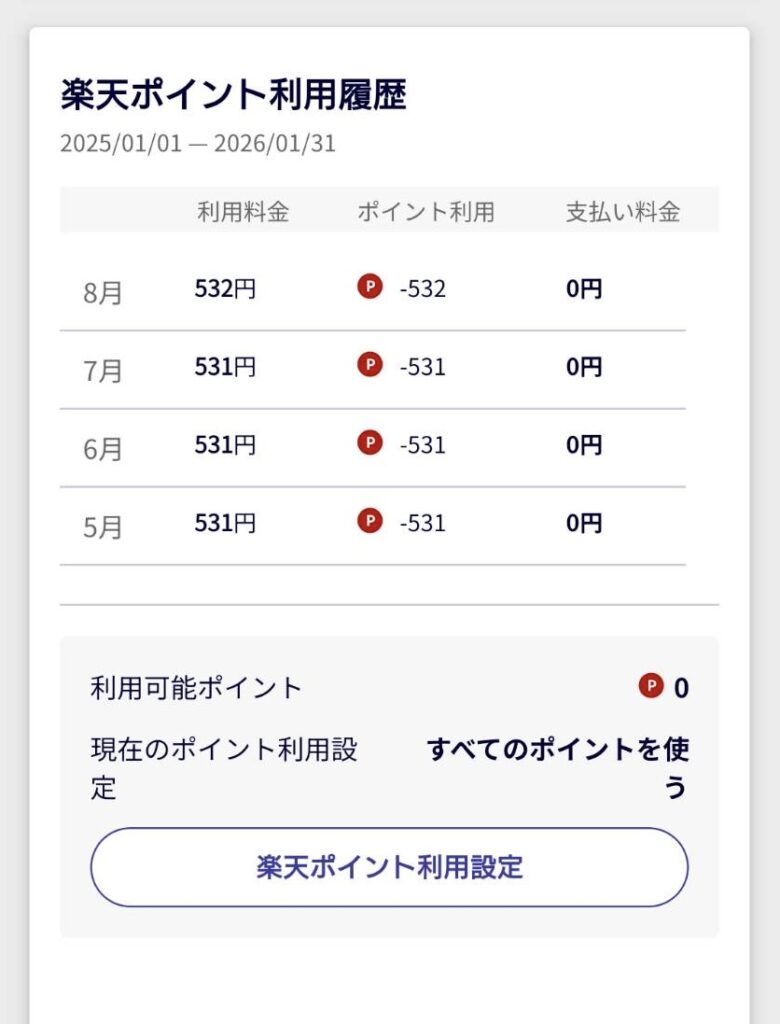Image resolution: width=780 pixels, height=1024 pixels.
Task: Select the 5月 month row label
Action: point(103,527)
